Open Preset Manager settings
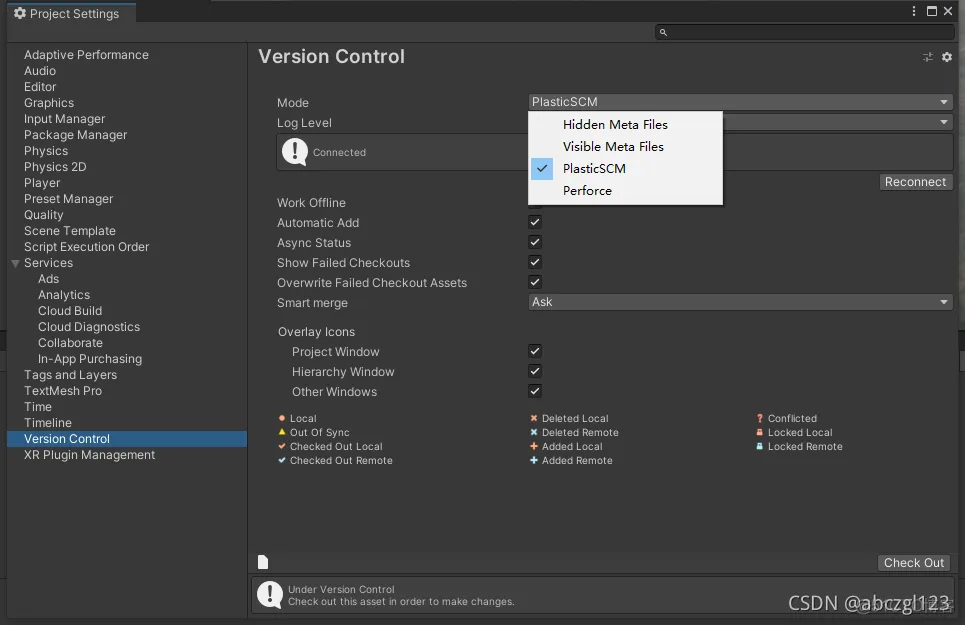Screen dimensions: 965x625 coord(69,199)
